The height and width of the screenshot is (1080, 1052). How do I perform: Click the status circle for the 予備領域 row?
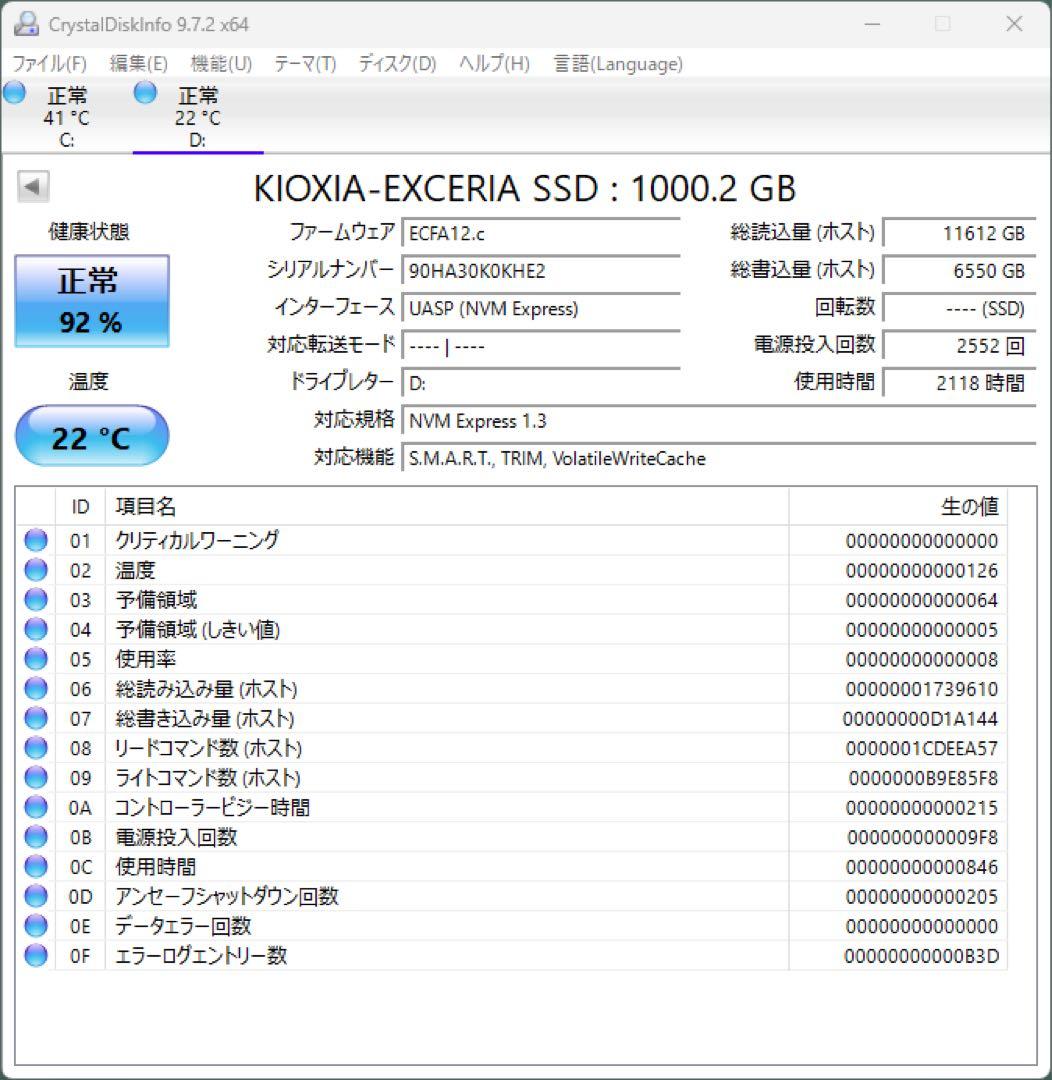coord(35,600)
